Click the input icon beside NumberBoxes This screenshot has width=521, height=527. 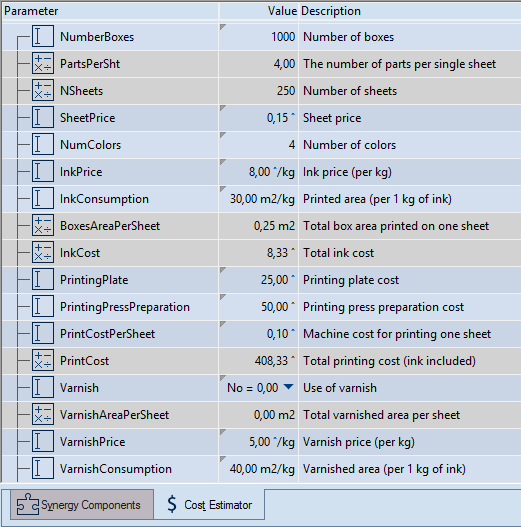pos(43,36)
